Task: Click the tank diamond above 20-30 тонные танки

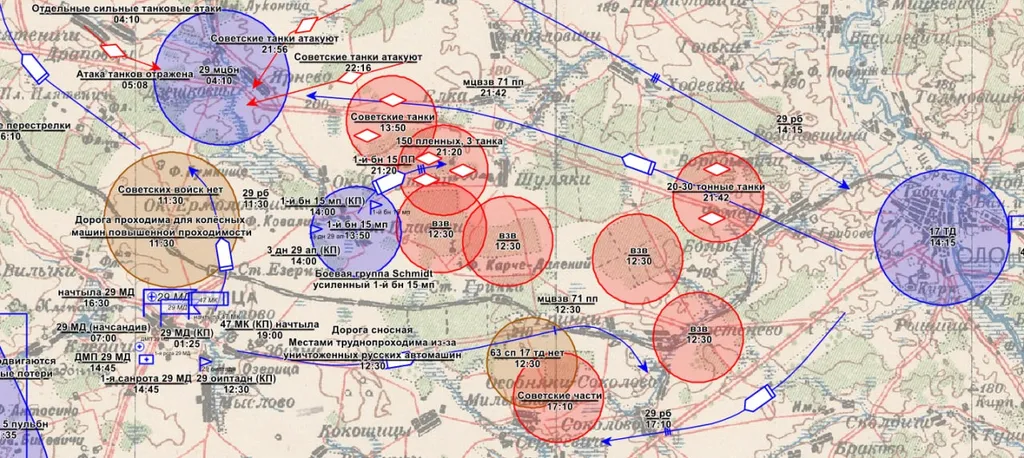Action: click(x=718, y=169)
